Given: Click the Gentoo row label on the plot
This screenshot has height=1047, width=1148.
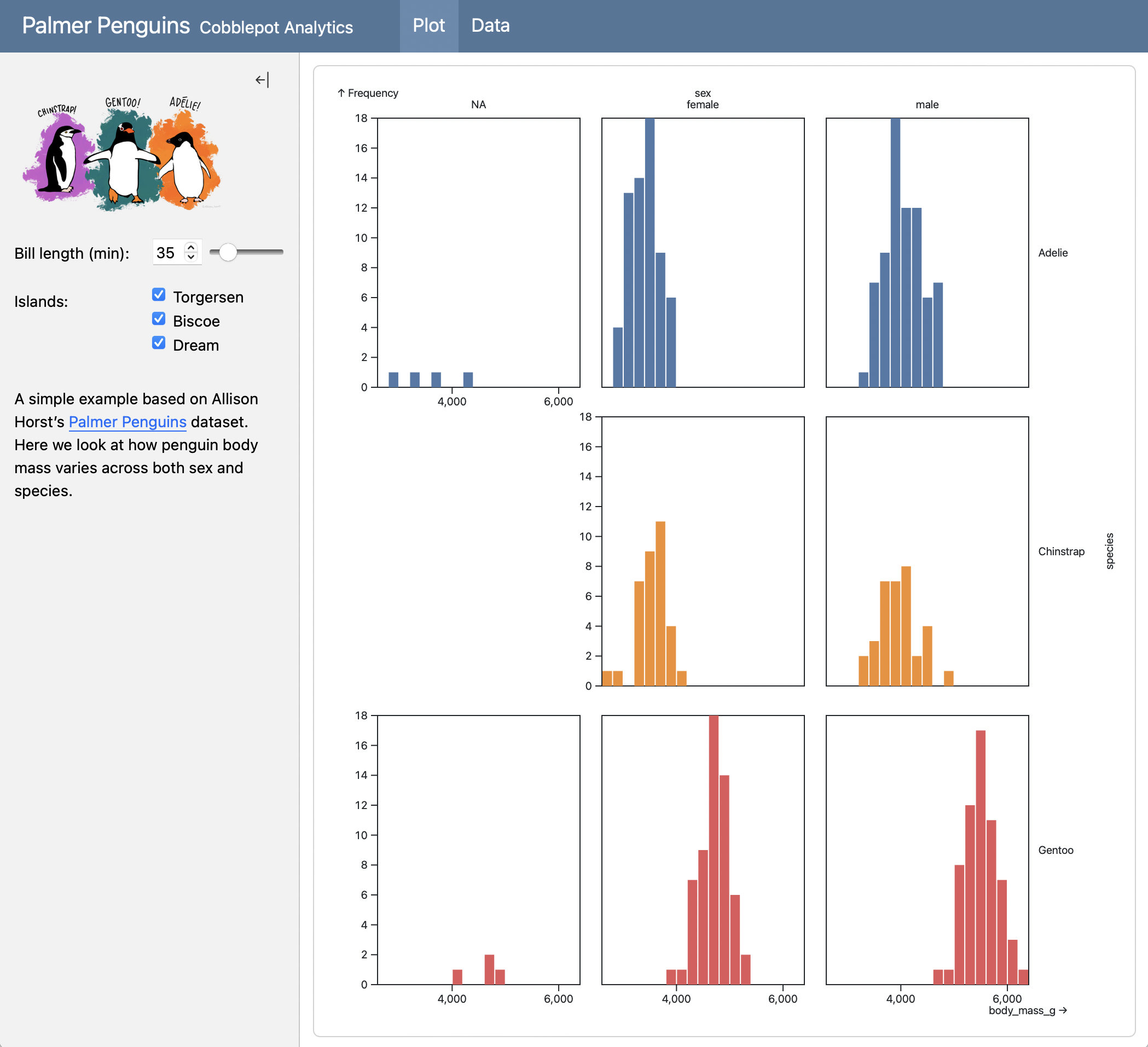Looking at the screenshot, I should tap(1055, 850).
